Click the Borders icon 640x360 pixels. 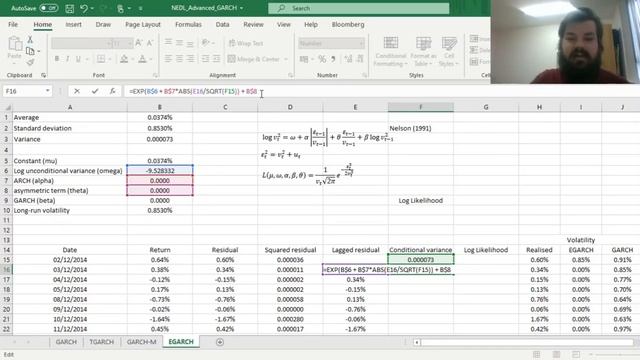click(101, 59)
